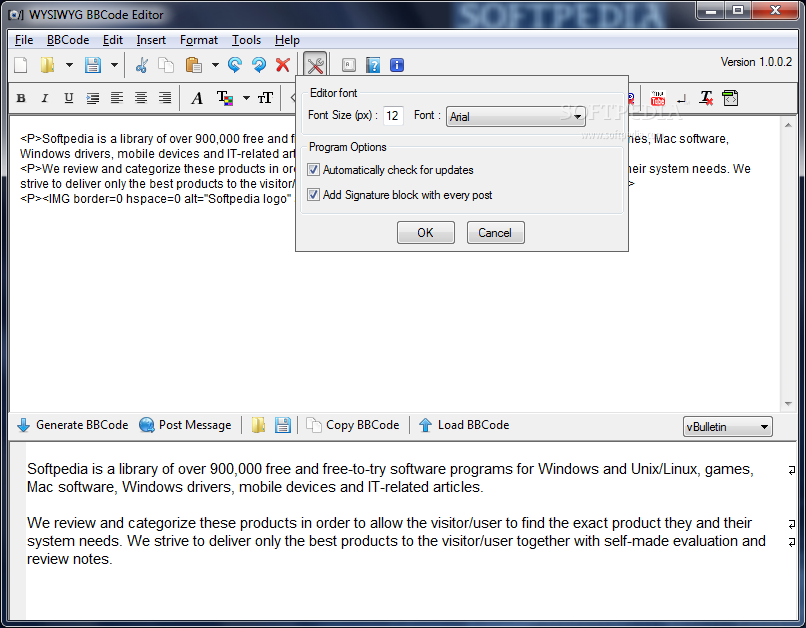The width and height of the screenshot is (806, 628).
Task: Expand the dropdown arrow next to the paste icon
Action: [215, 65]
